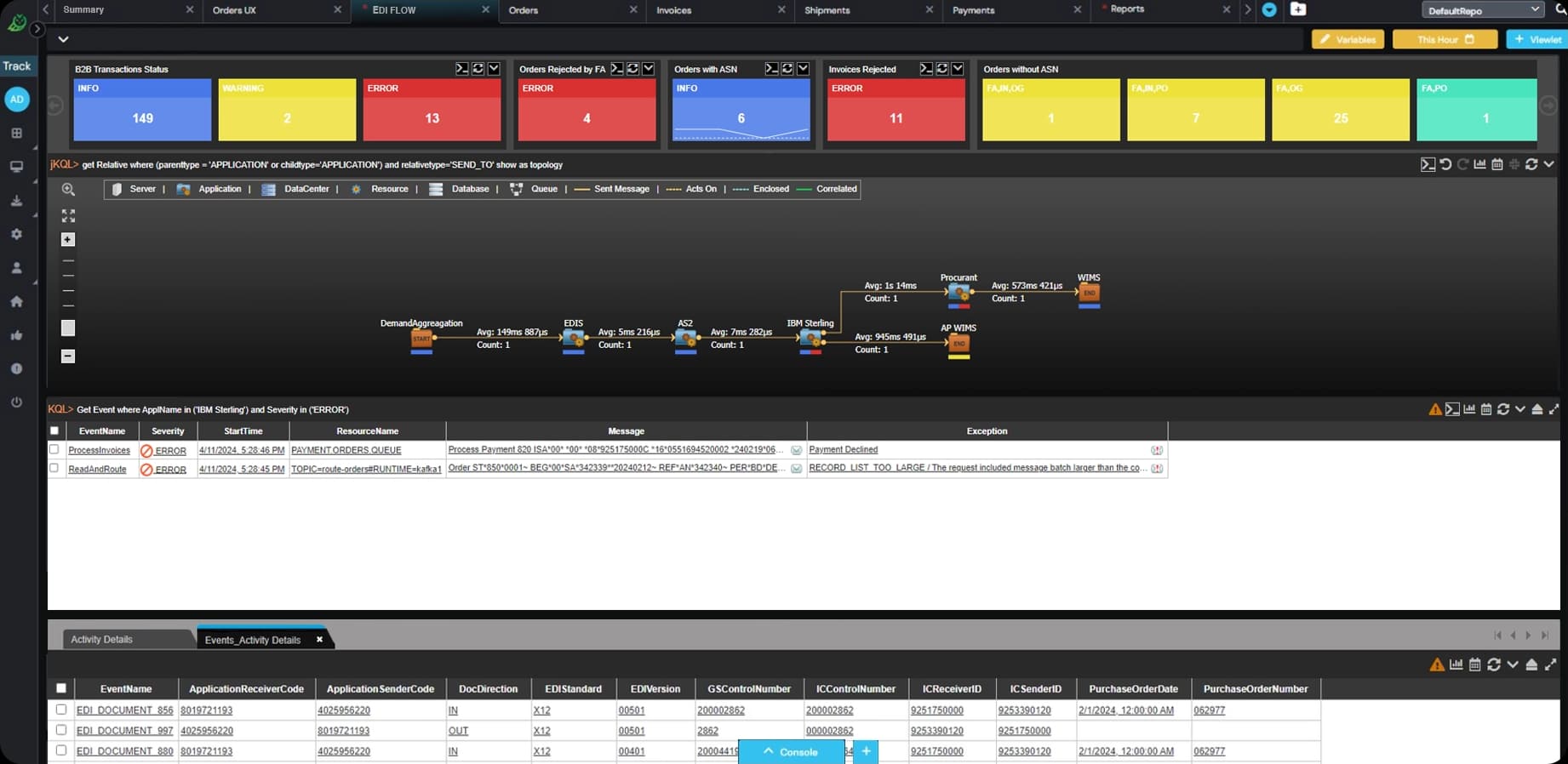Screen dimensions: 1568x764
Task: Switch to the Summary tab
Action: [83, 9]
